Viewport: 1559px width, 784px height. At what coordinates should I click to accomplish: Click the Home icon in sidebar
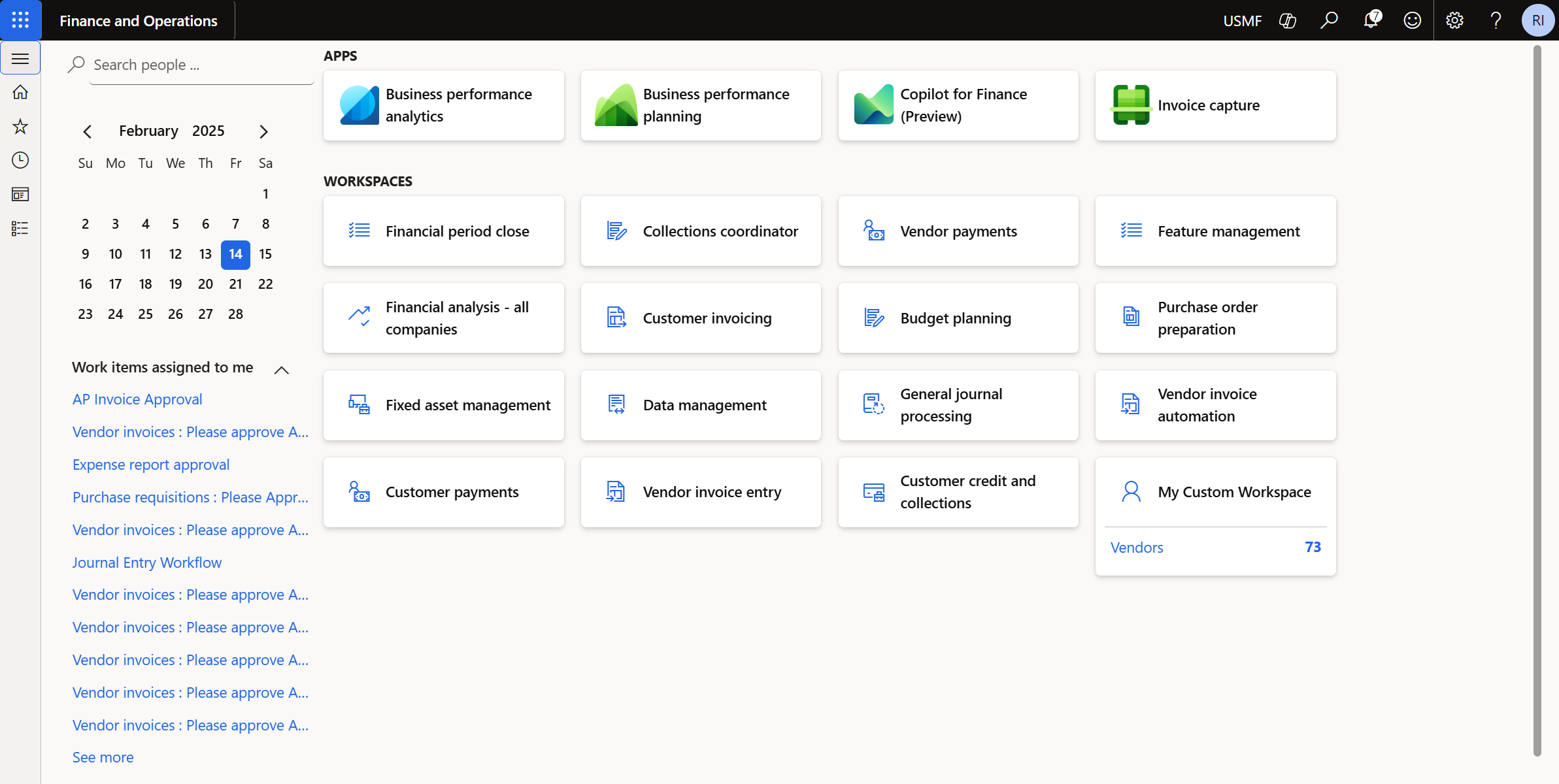20,92
